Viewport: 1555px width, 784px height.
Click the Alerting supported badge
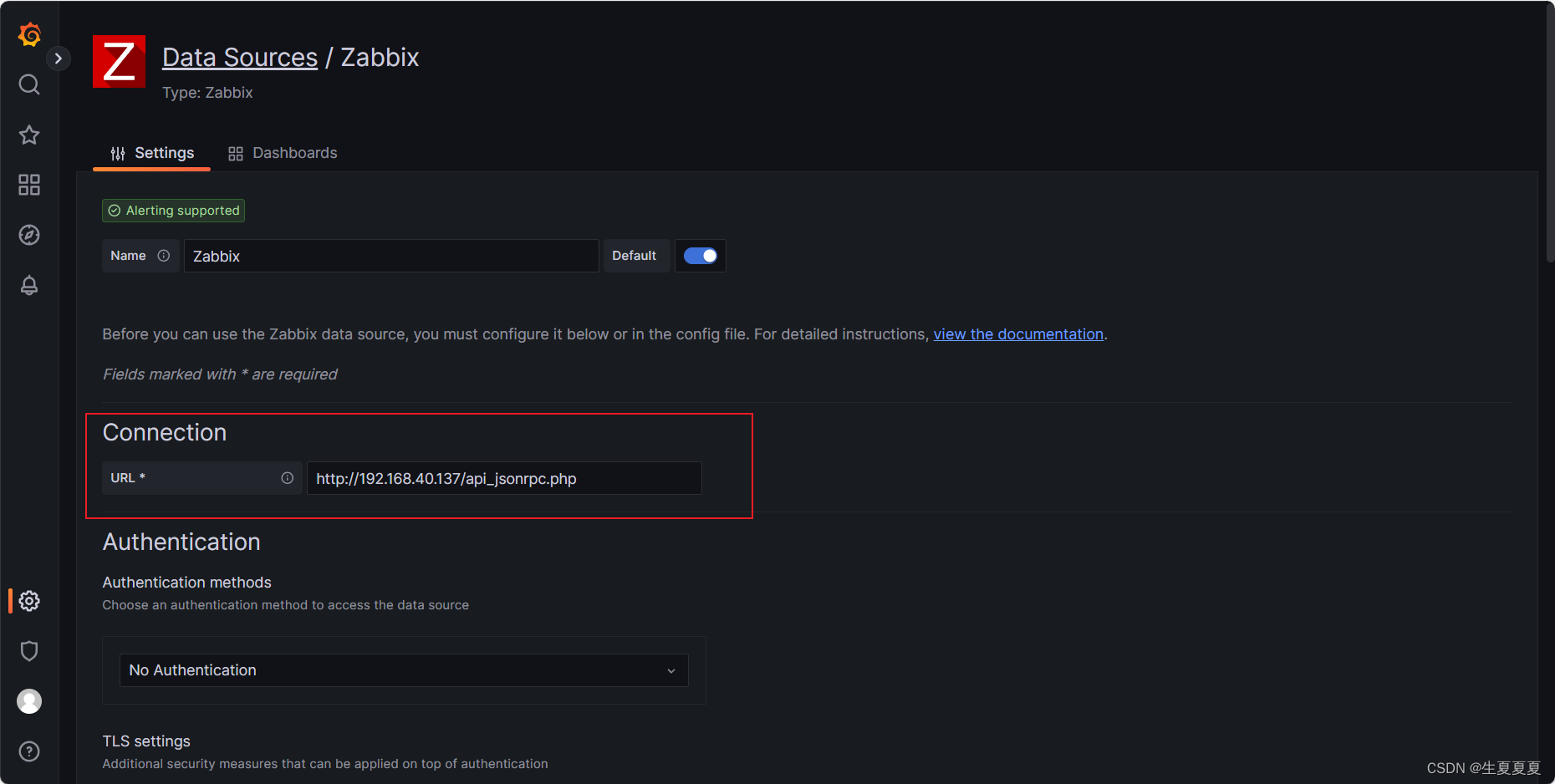pos(173,211)
